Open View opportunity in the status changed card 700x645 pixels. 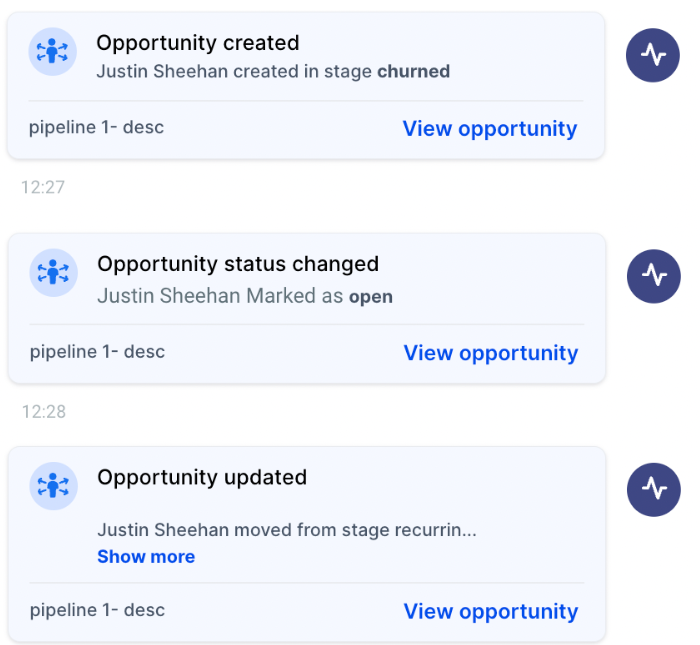tap(490, 353)
